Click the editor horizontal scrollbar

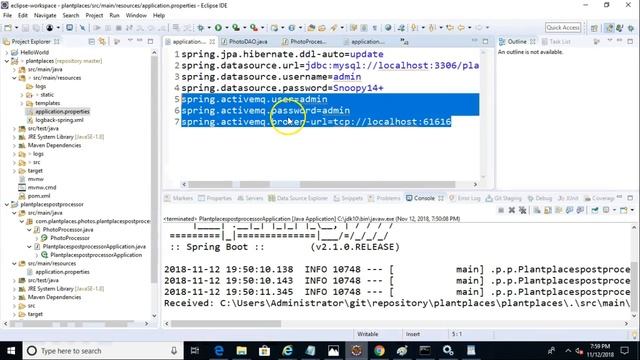point(329,184)
